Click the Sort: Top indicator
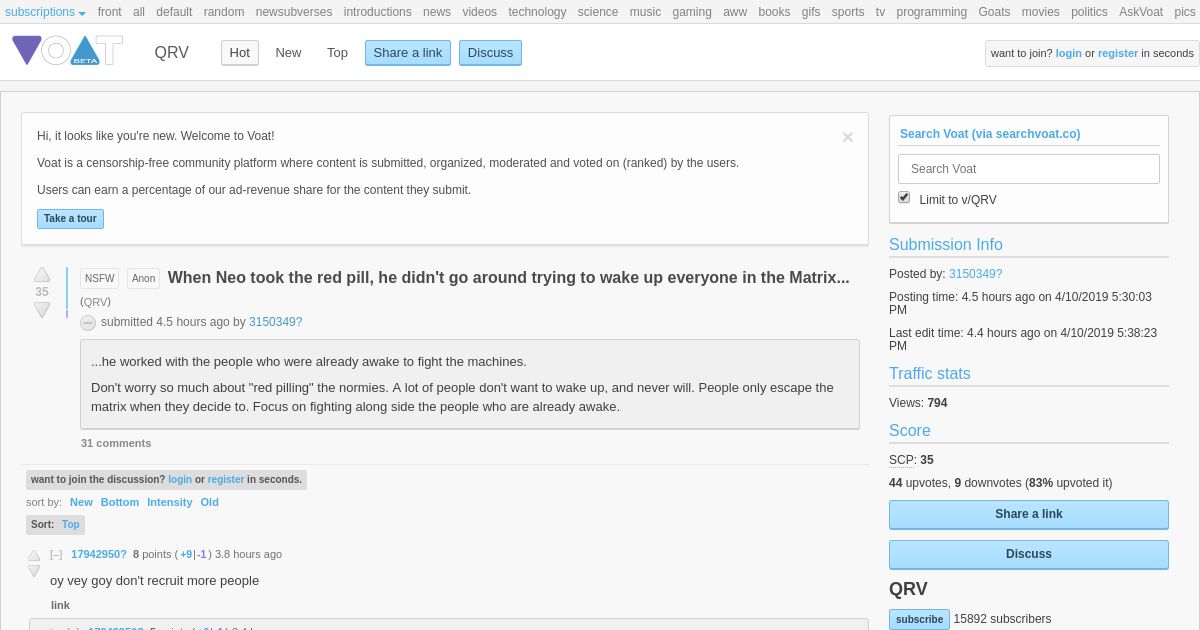The image size is (1200, 630). [x=55, y=524]
